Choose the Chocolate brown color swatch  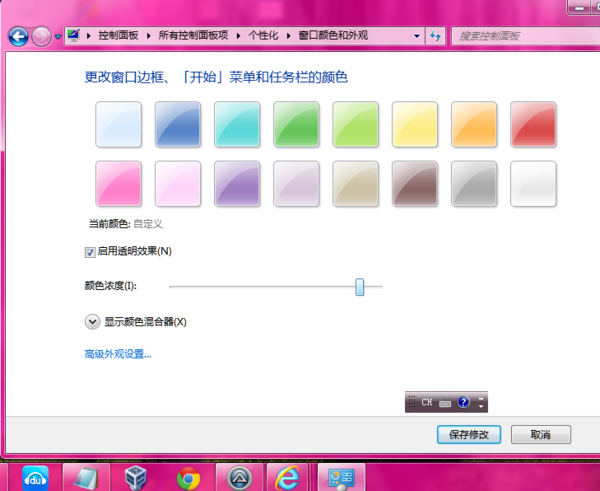coord(415,184)
